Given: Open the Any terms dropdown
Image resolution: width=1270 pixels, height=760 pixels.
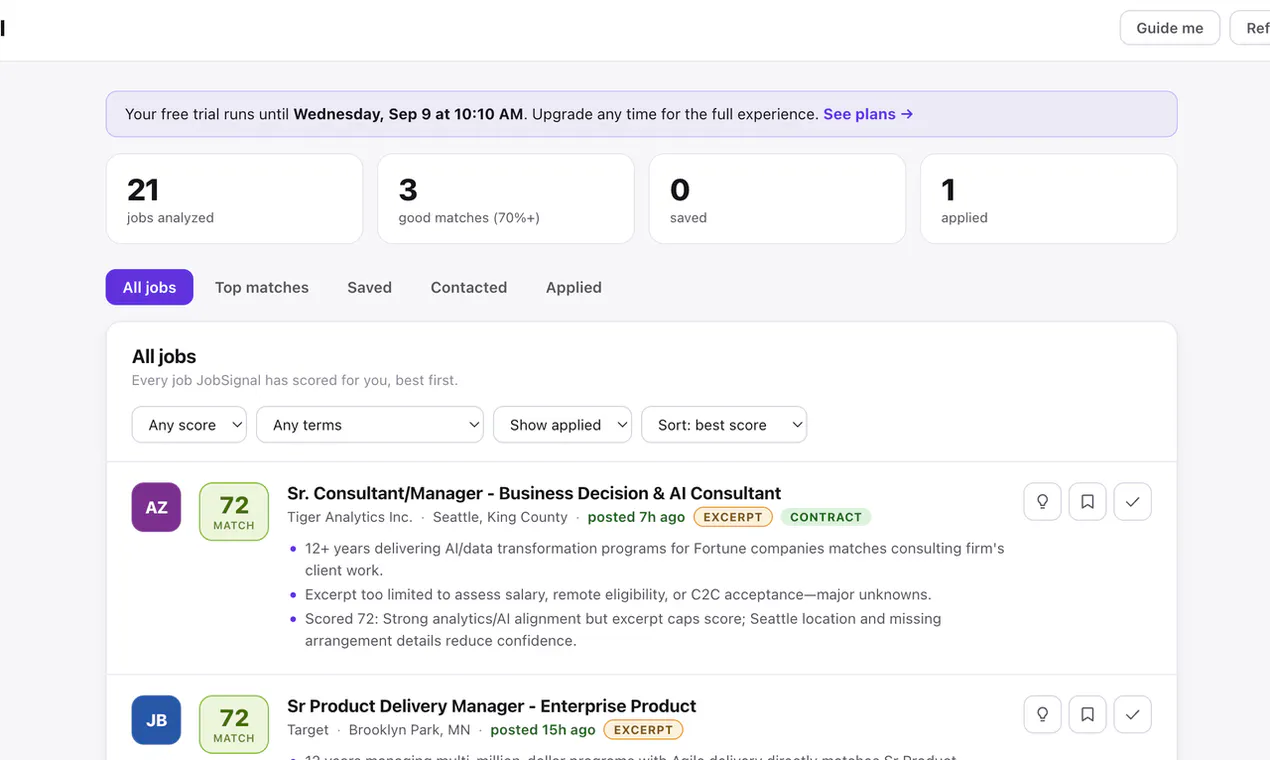Looking at the screenshot, I should pyautogui.click(x=370, y=424).
